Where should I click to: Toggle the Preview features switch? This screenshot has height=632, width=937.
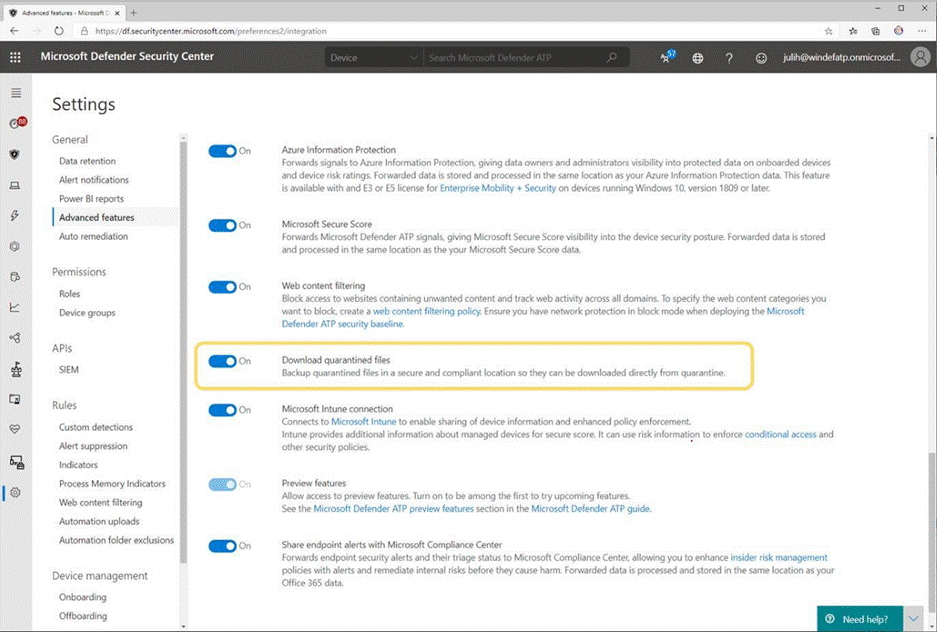coord(222,484)
